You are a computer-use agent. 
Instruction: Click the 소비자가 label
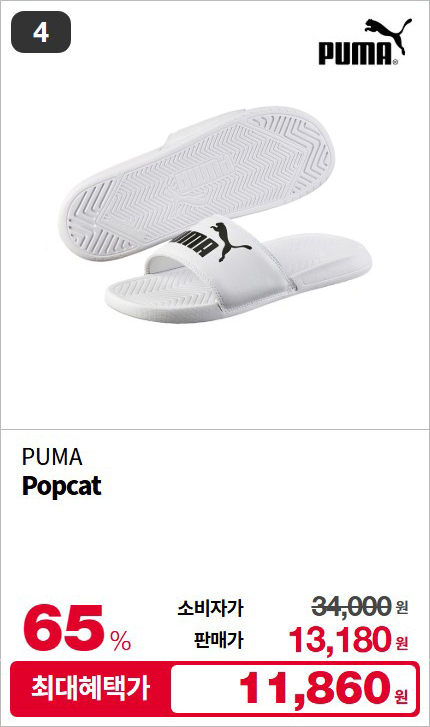(x=210, y=608)
